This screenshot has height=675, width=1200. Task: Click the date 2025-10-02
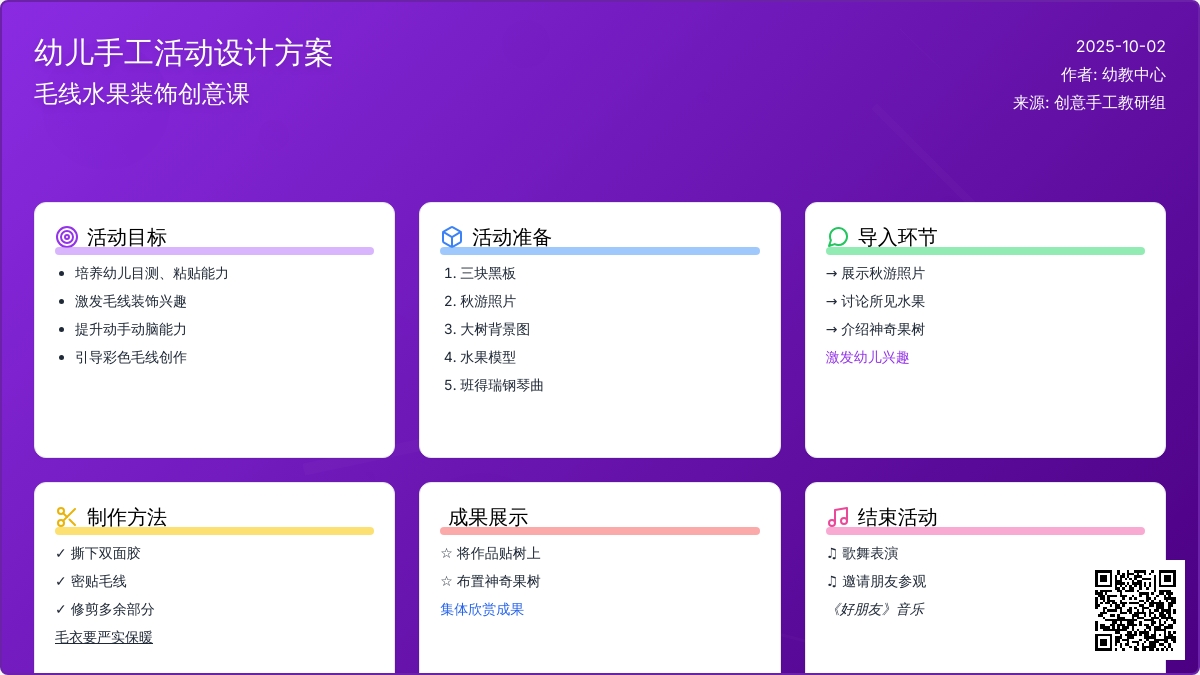point(1120,46)
